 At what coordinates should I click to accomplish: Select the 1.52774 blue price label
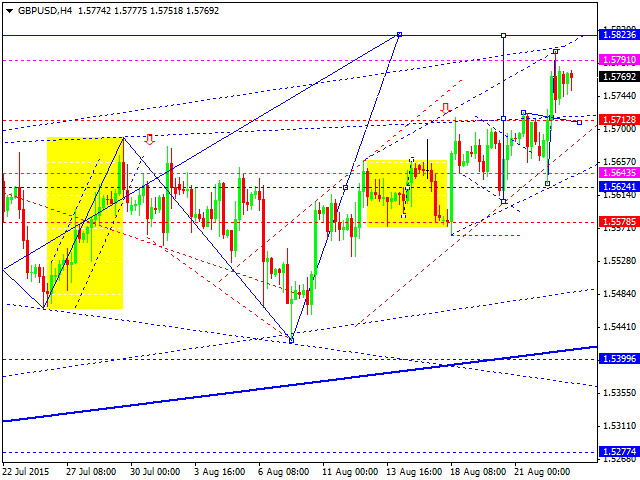[619, 451]
